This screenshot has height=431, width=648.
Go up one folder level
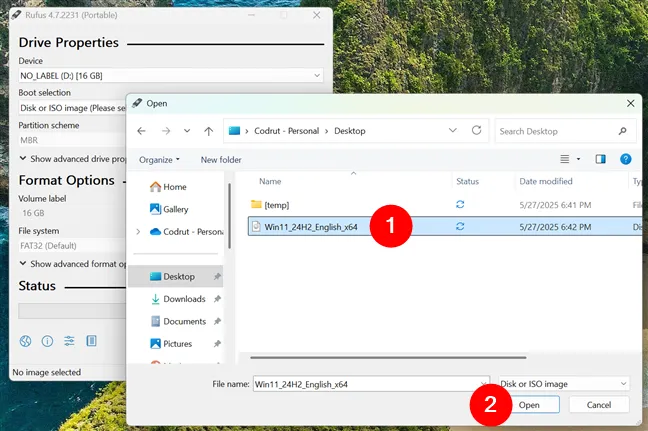click(209, 131)
